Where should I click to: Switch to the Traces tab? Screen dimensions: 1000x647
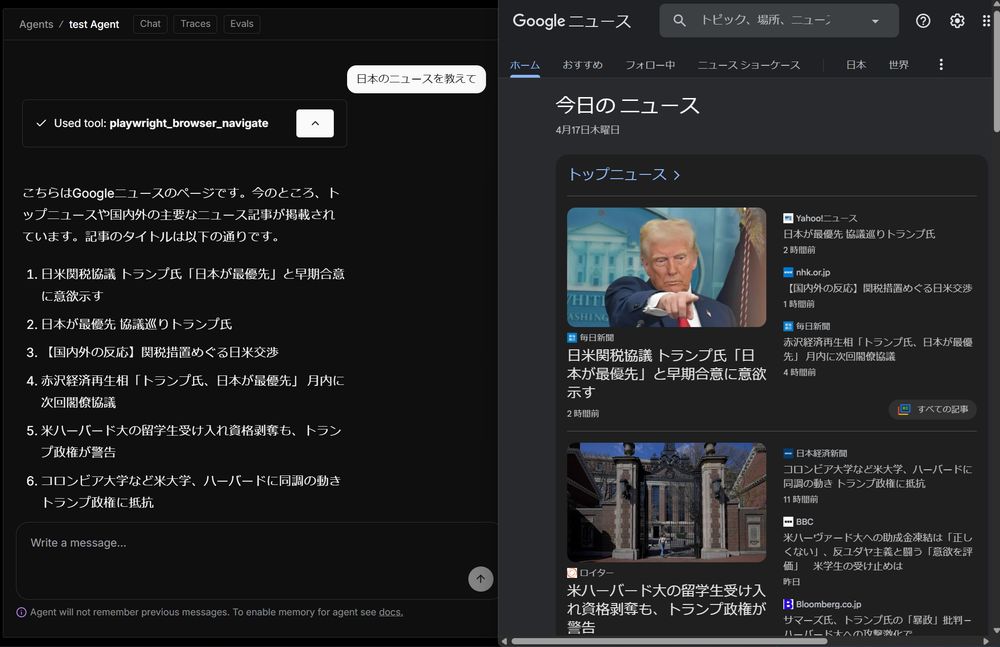[x=195, y=24]
